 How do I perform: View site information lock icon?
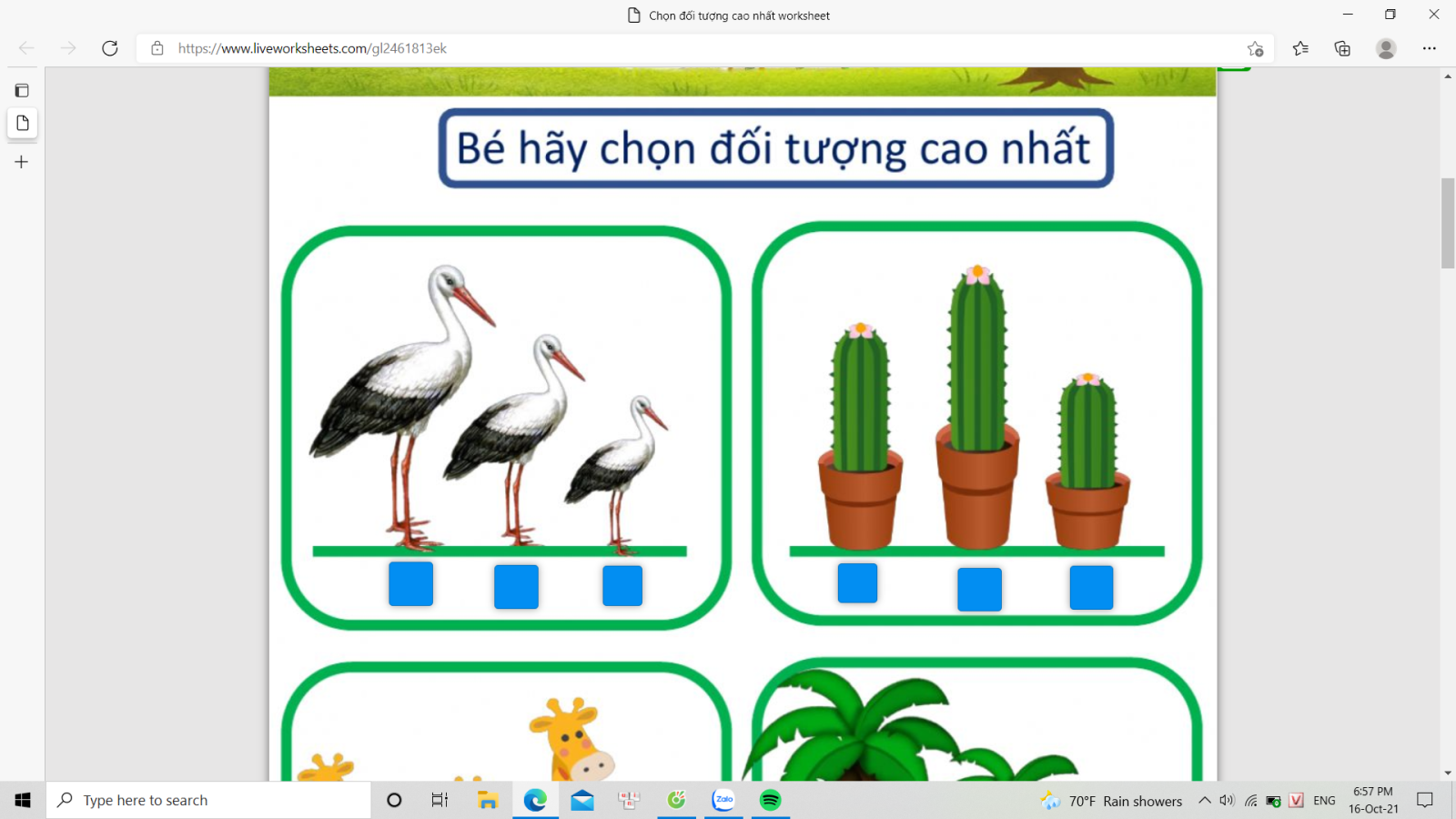pos(157,48)
